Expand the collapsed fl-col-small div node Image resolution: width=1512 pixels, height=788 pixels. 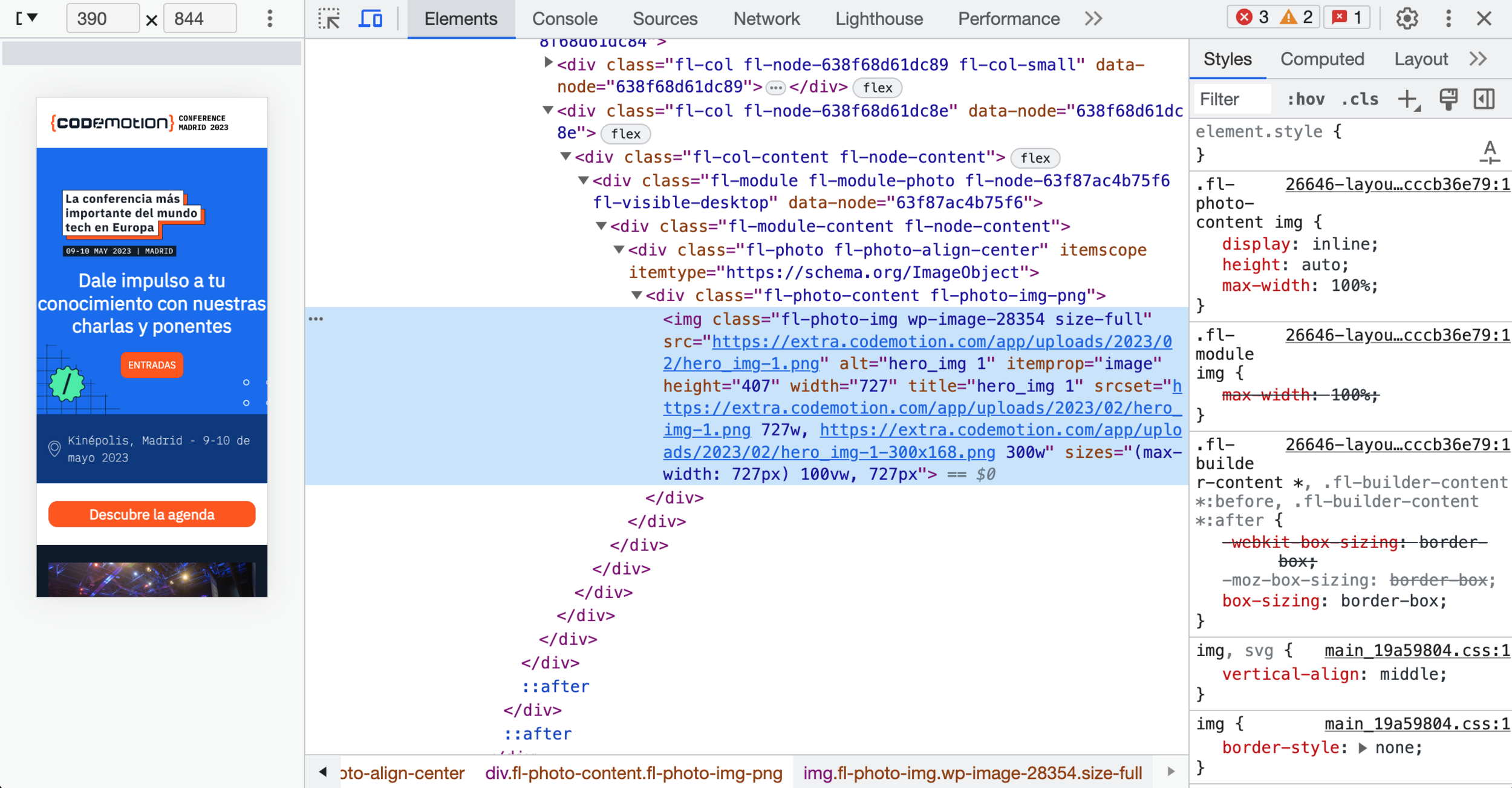(x=548, y=62)
